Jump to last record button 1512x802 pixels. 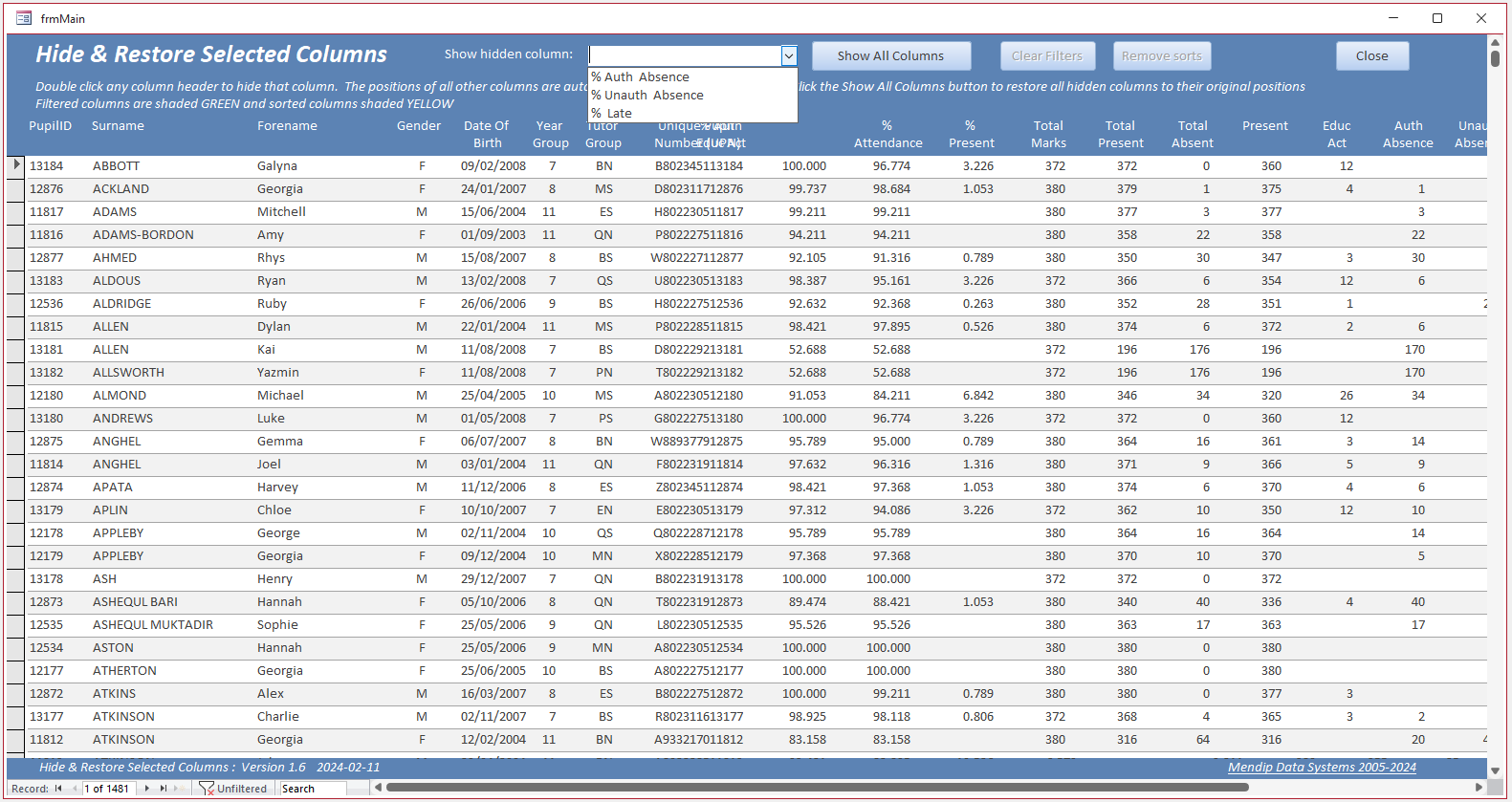click(x=163, y=789)
